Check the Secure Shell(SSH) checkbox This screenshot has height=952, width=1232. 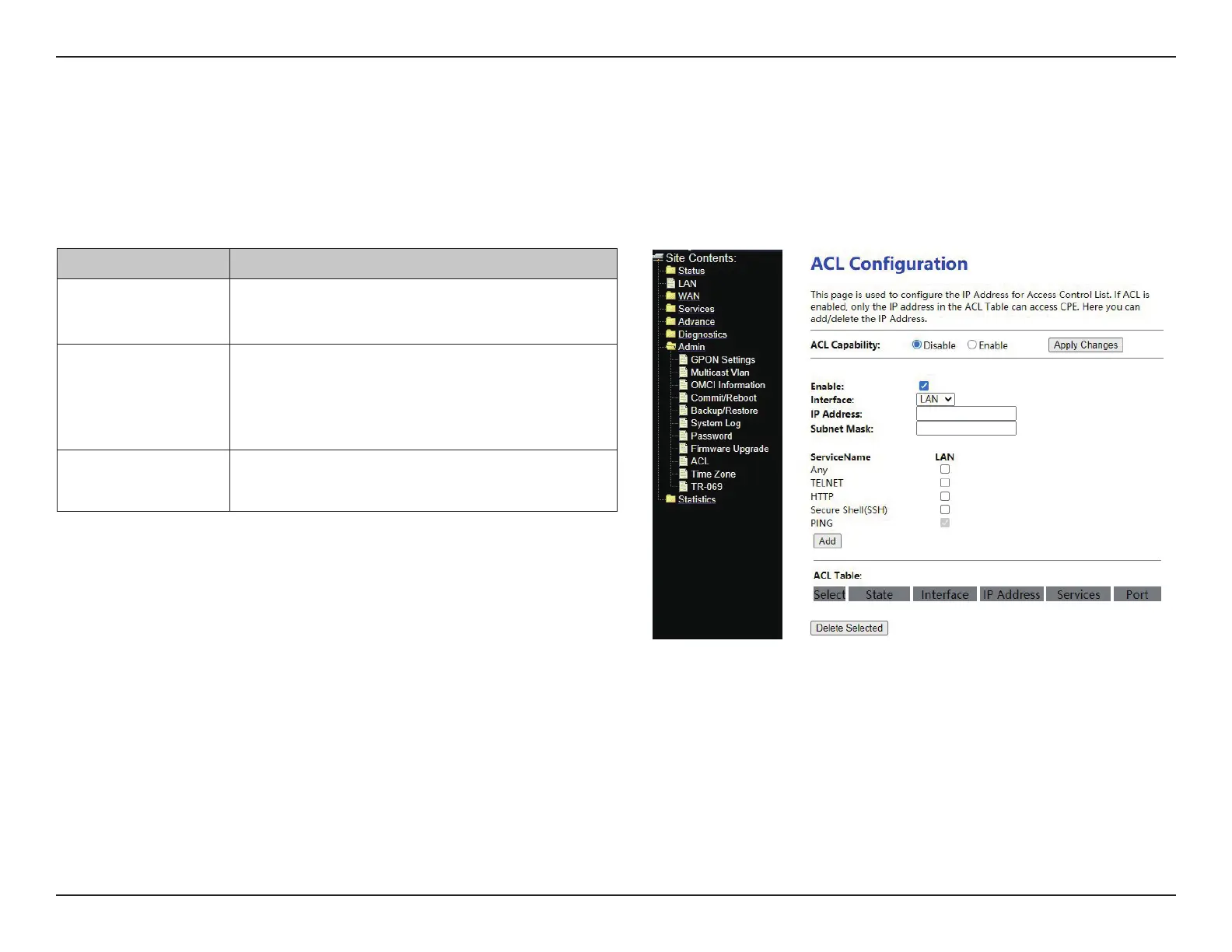pyautogui.click(x=945, y=509)
